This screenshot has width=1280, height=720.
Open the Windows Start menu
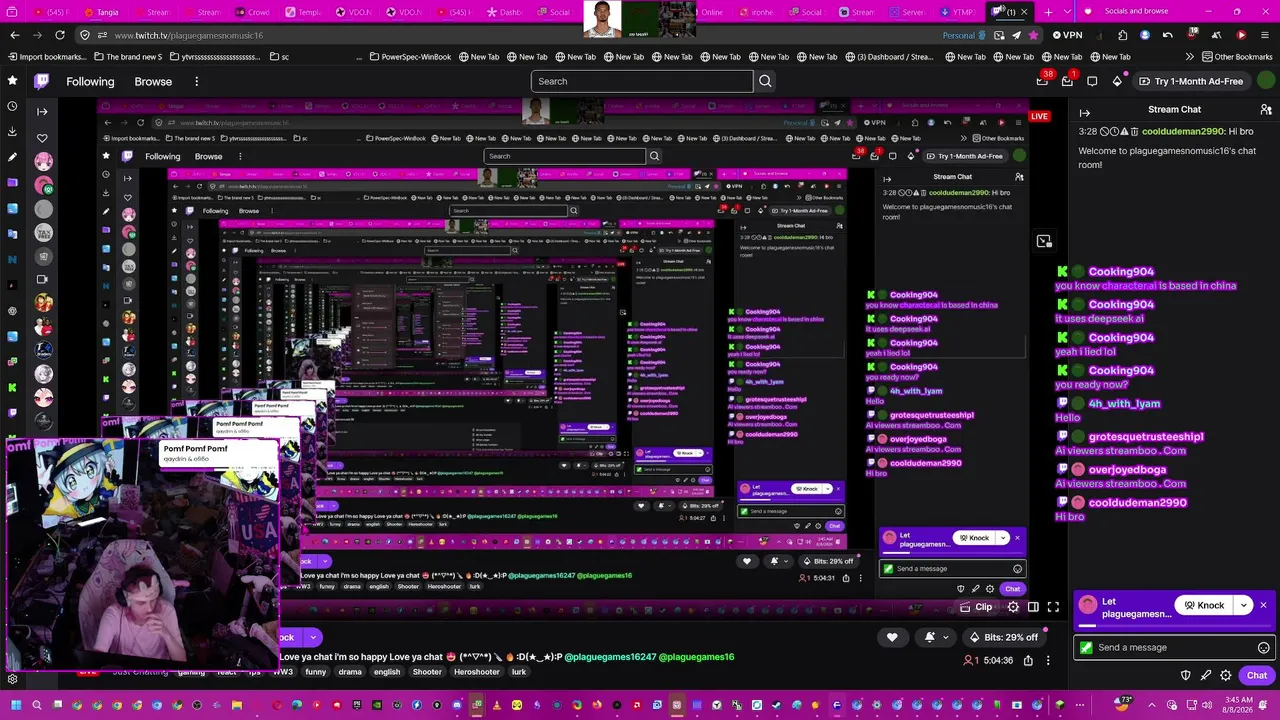pos(16,705)
